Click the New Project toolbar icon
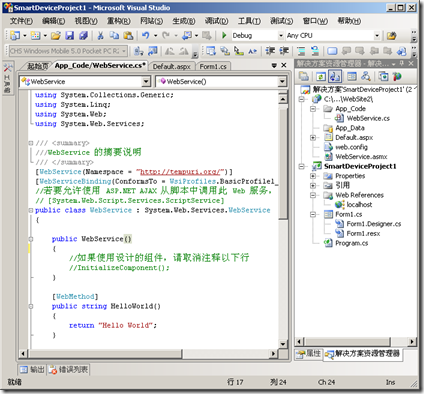This screenshot has width=424, height=394. (x=15, y=35)
